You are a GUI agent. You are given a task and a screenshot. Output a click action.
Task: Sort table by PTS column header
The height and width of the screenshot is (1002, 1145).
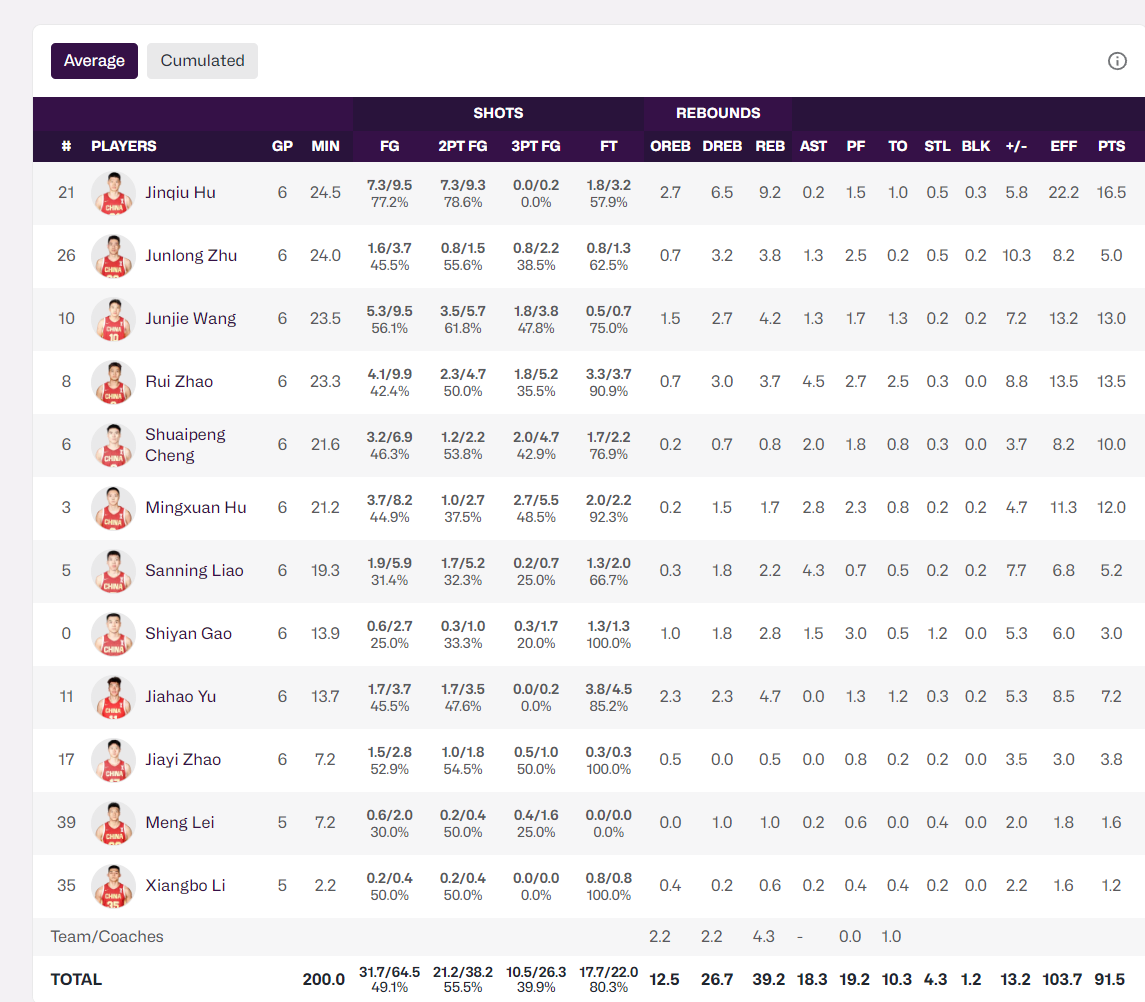click(1111, 146)
